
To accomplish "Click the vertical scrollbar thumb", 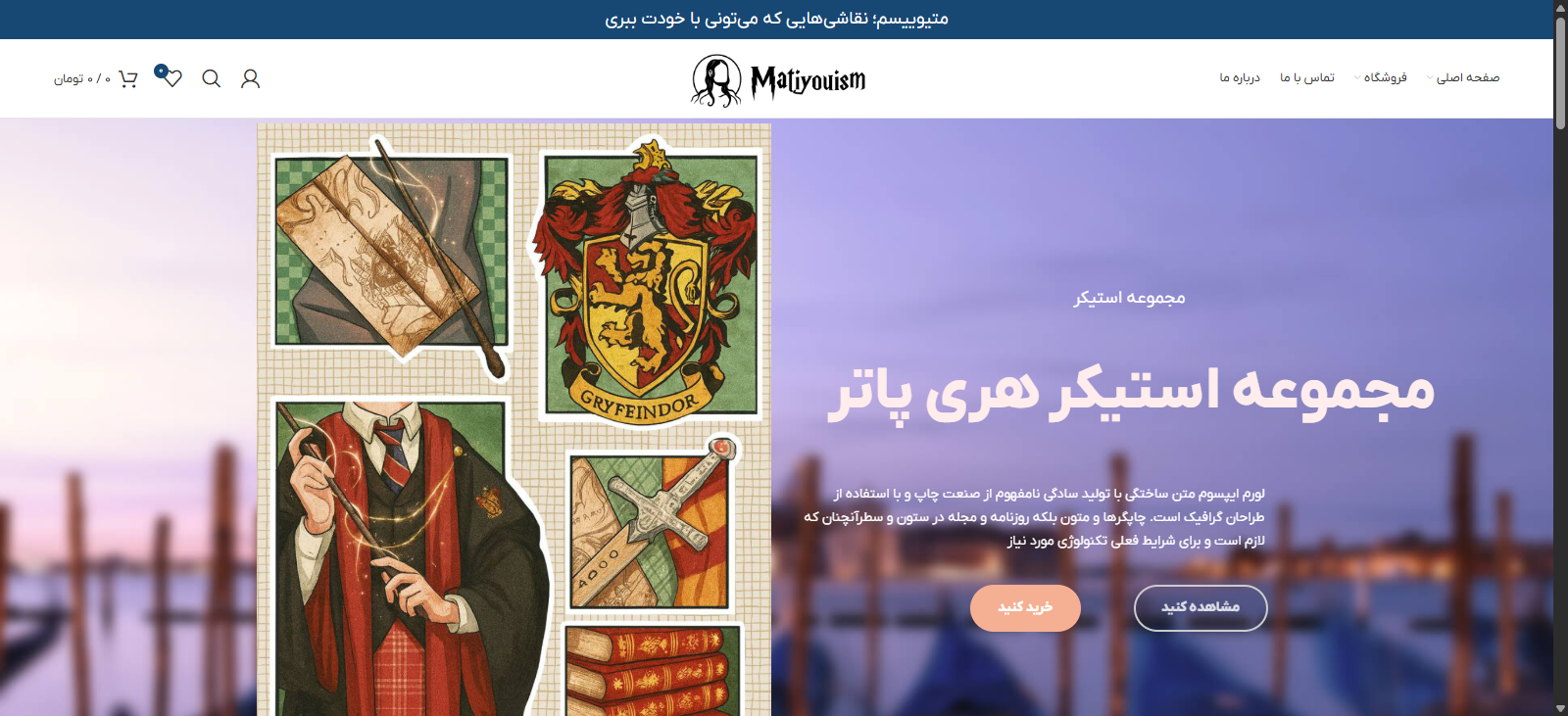I will click(x=1560, y=71).
